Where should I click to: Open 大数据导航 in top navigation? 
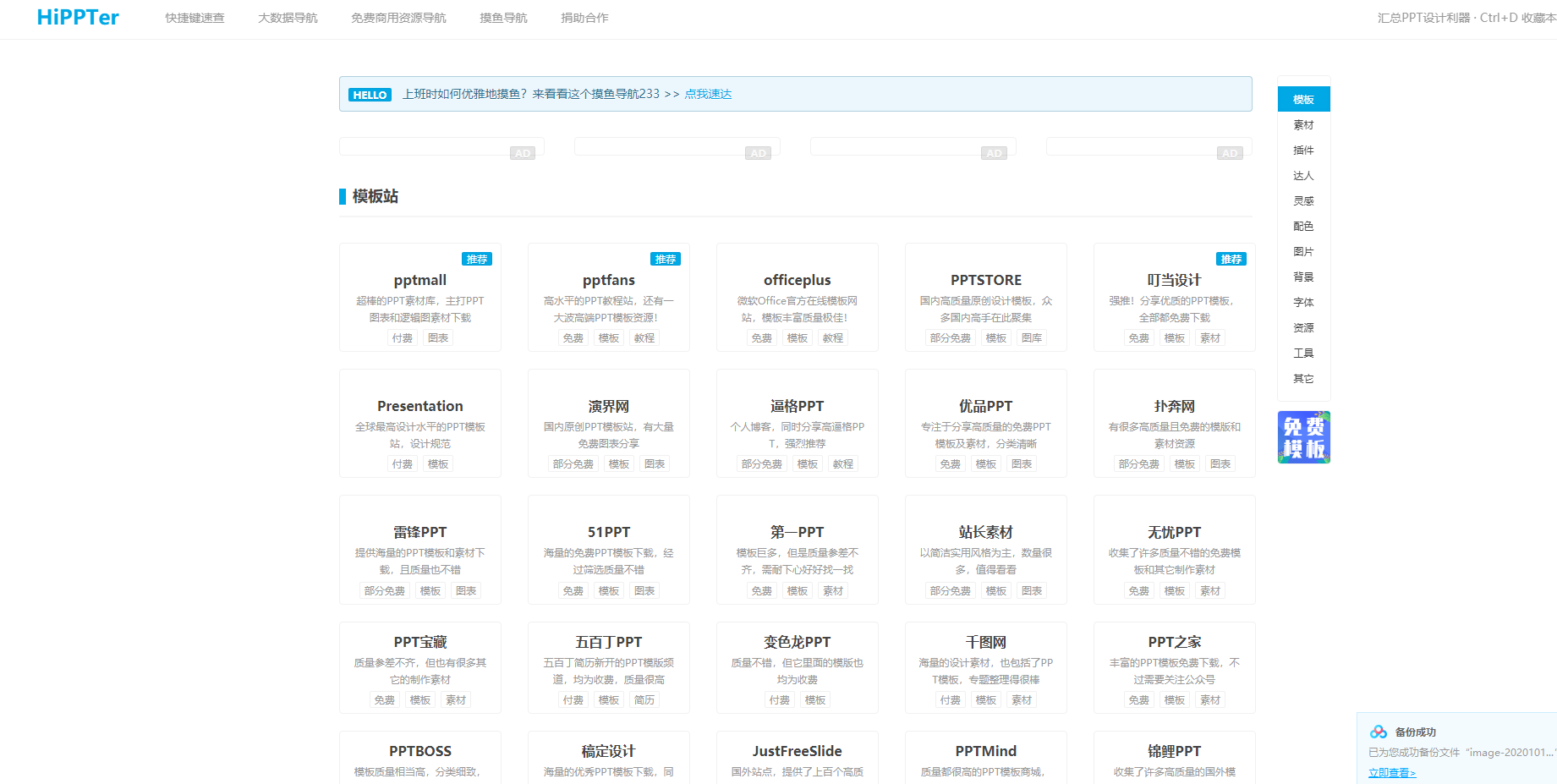click(288, 18)
